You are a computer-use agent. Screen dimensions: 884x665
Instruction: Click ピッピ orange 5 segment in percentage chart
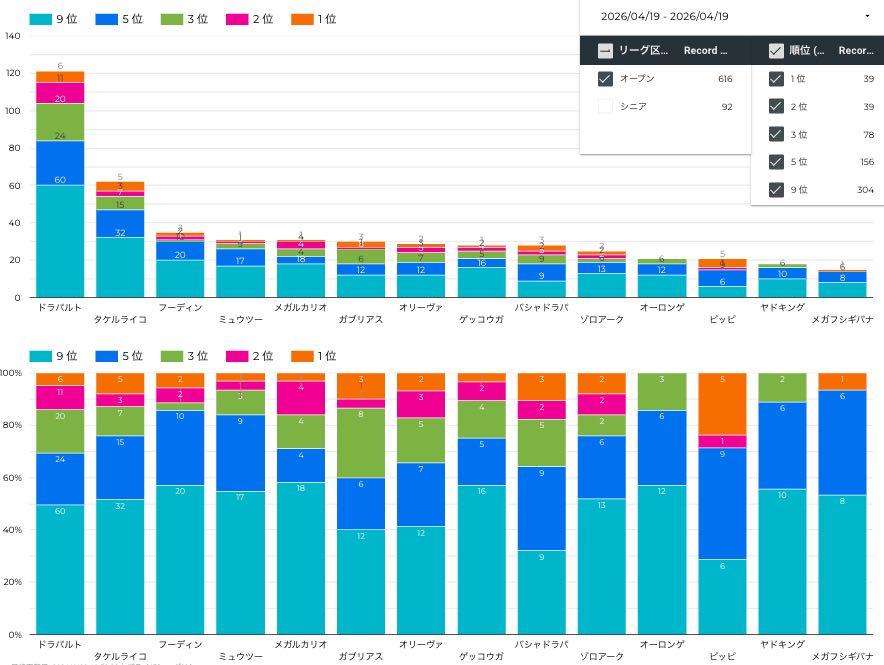pos(723,404)
